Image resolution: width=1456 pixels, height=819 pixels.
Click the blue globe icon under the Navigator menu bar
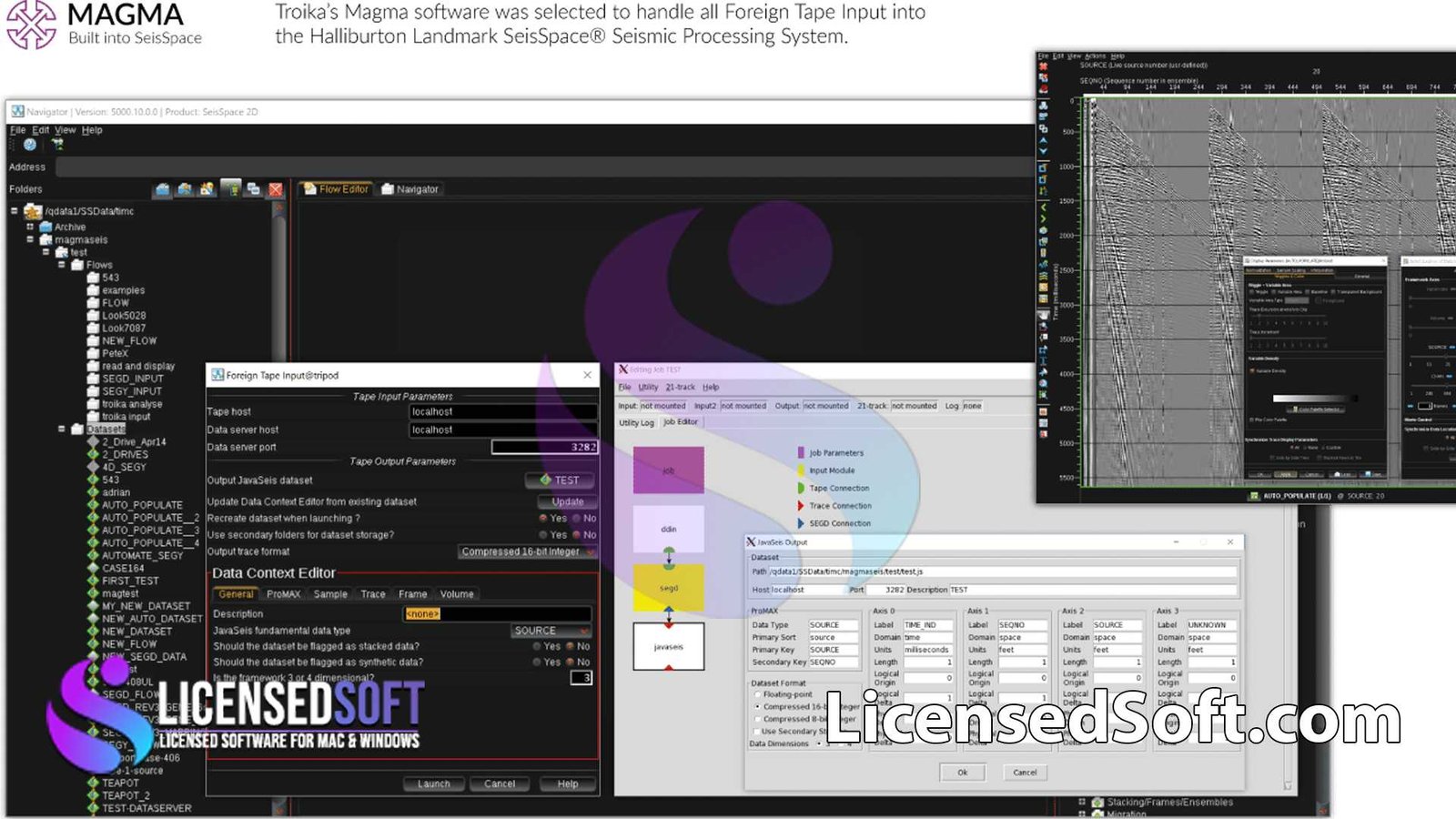30,145
